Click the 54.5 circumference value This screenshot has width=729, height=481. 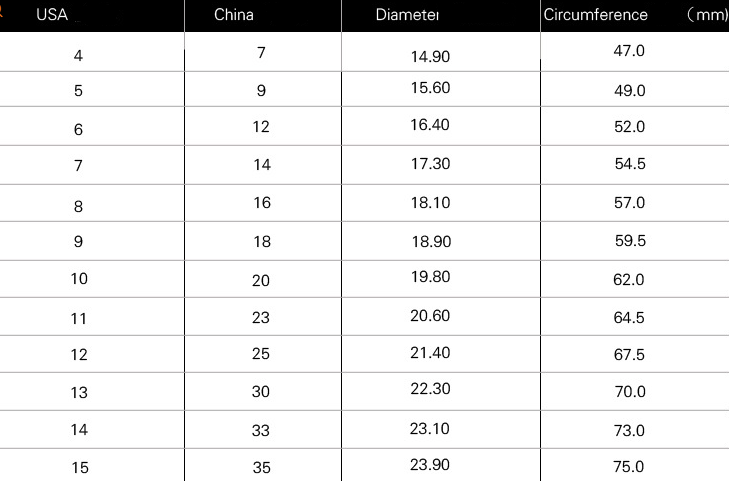point(629,164)
